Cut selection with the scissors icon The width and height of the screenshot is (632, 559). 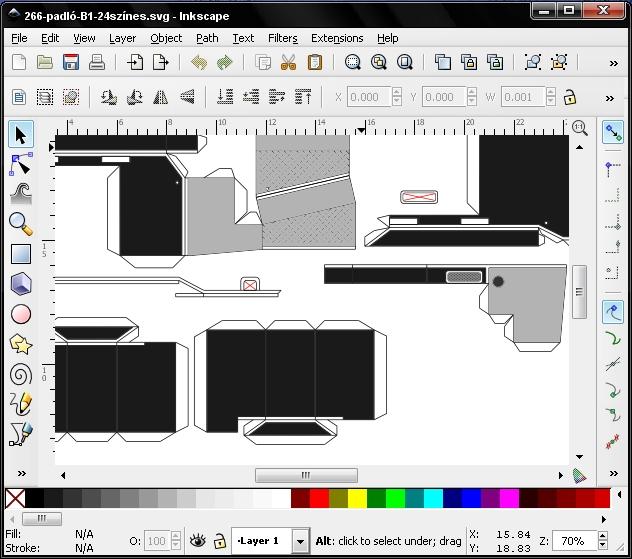coord(289,63)
